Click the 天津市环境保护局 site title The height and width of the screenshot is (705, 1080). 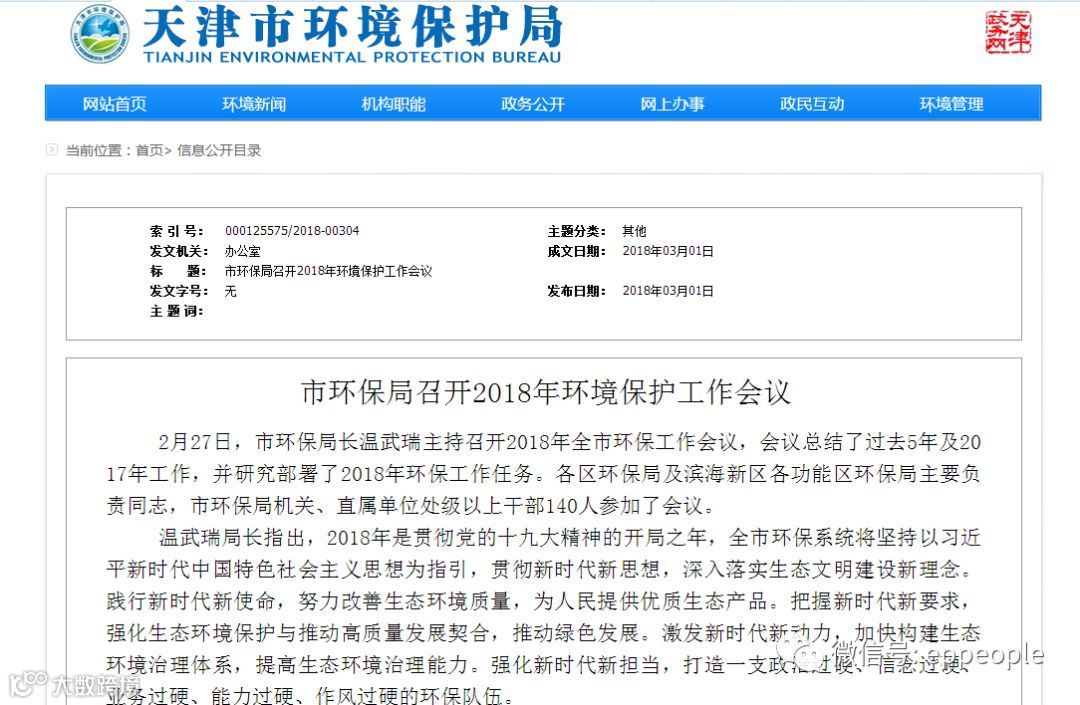[353, 27]
